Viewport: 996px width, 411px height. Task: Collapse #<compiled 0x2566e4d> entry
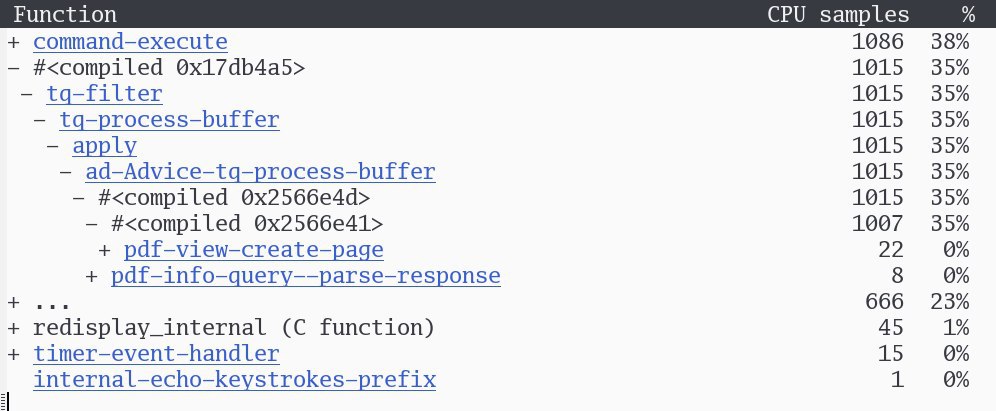[79, 198]
